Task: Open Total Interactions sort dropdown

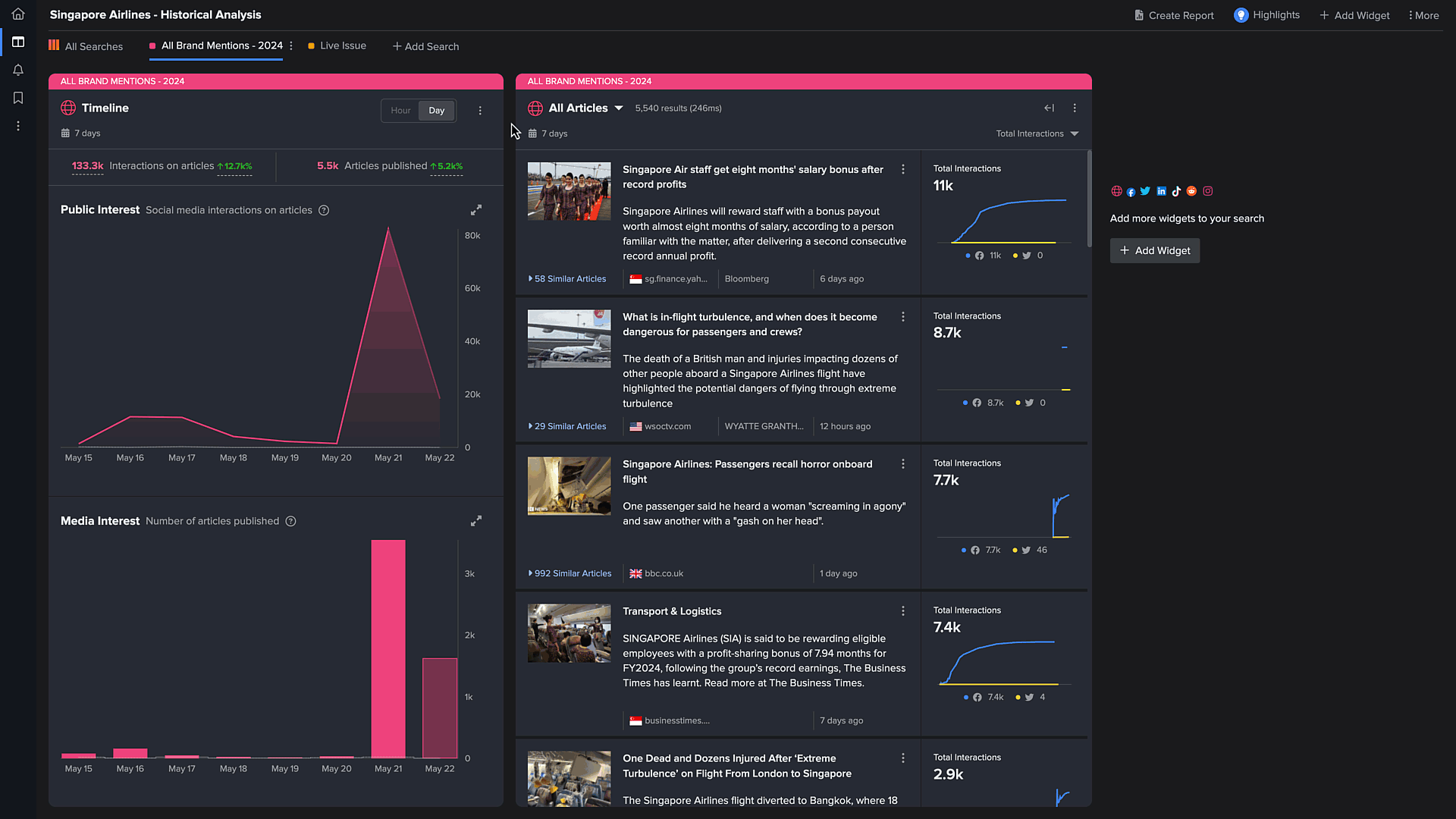Action: pyautogui.click(x=1037, y=134)
